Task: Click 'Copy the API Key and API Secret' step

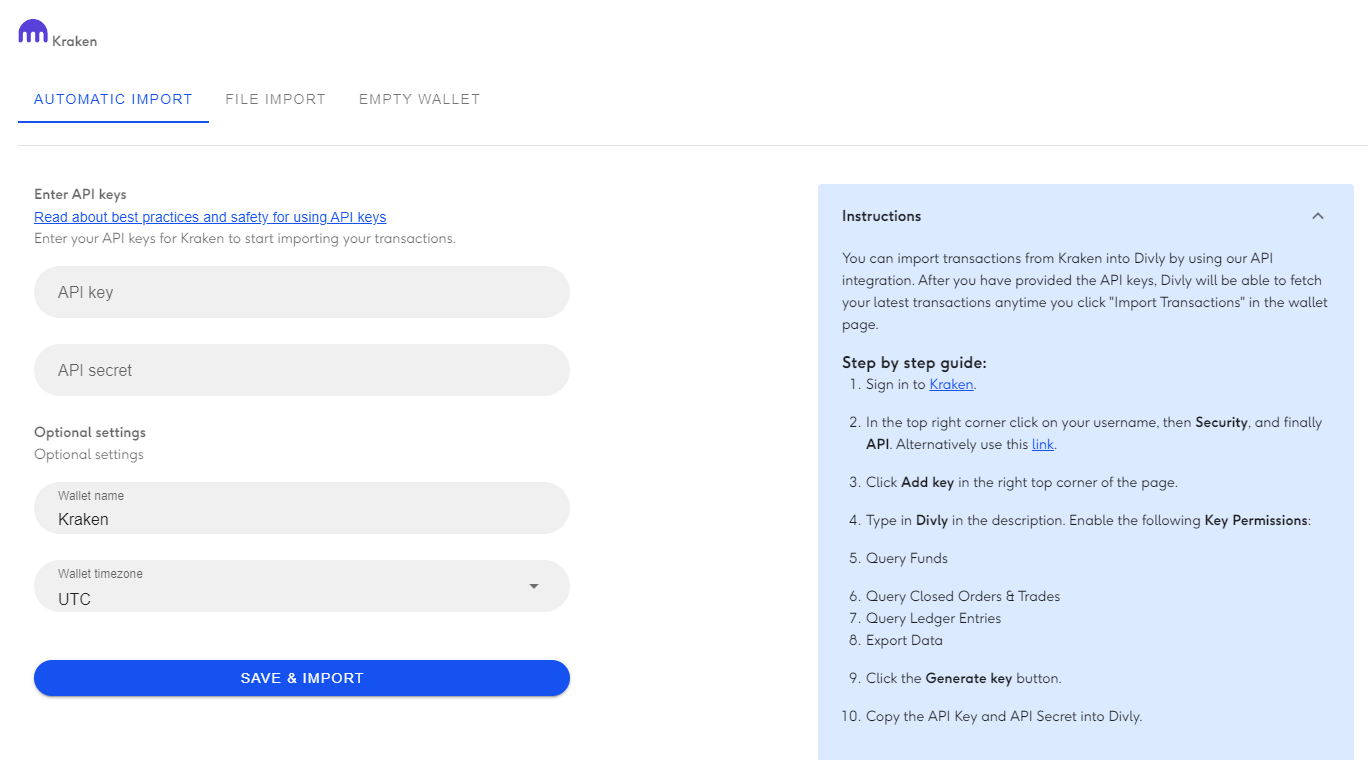Action: pyautogui.click(x=1004, y=716)
